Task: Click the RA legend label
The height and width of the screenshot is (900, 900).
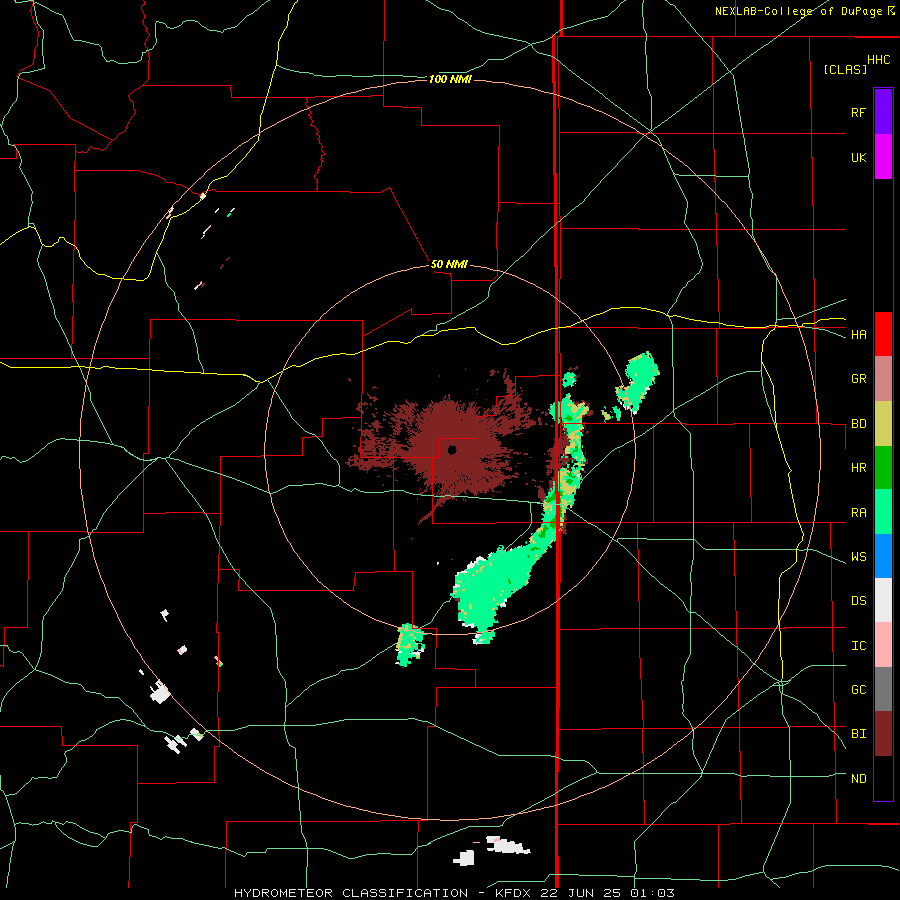Action: pyautogui.click(x=858, y=513)
